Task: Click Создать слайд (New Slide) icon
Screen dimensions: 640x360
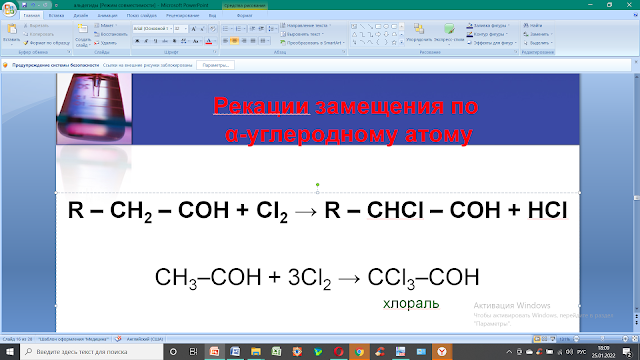Action: point(83,29)
